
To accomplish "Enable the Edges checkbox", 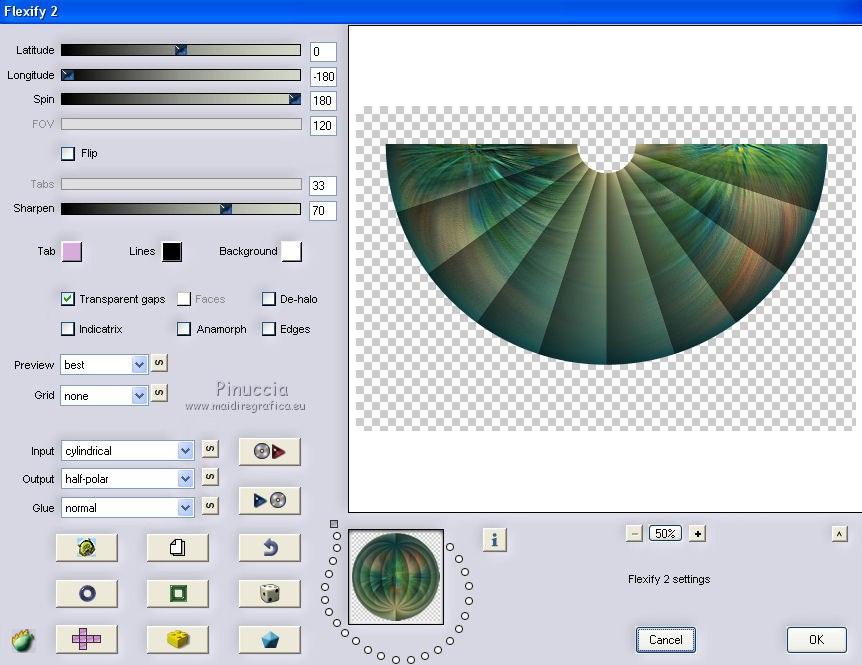I will click(268, 329).
